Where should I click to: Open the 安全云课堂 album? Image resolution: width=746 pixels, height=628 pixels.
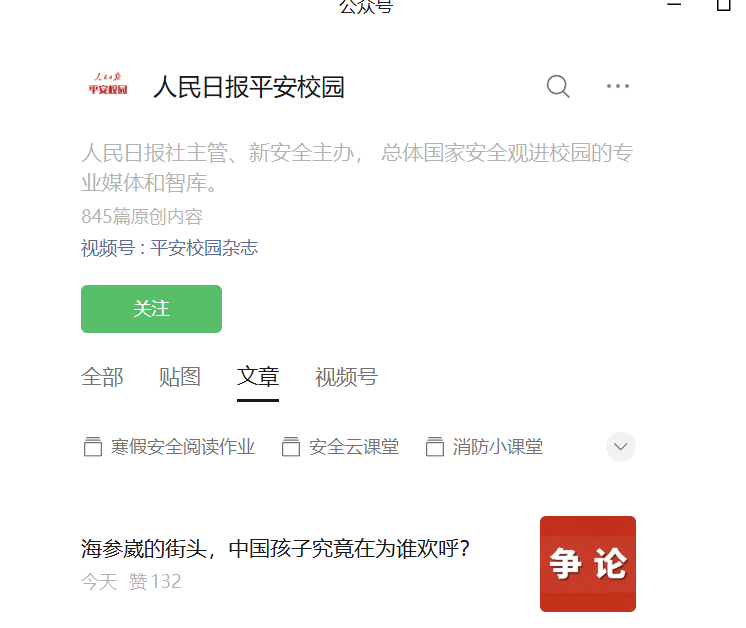pyautogui.click(x=354, y=447)
